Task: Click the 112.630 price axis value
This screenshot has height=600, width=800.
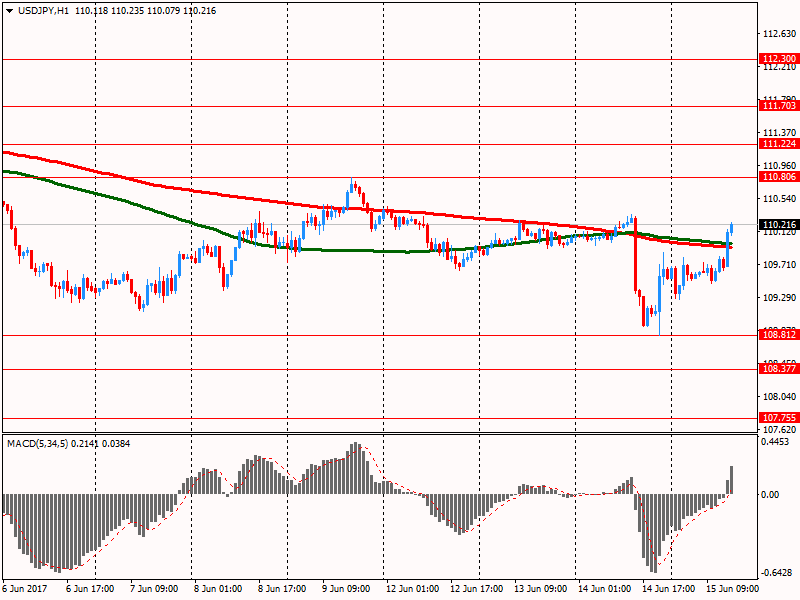Action: pyautogui.click(x=779, y=34)
